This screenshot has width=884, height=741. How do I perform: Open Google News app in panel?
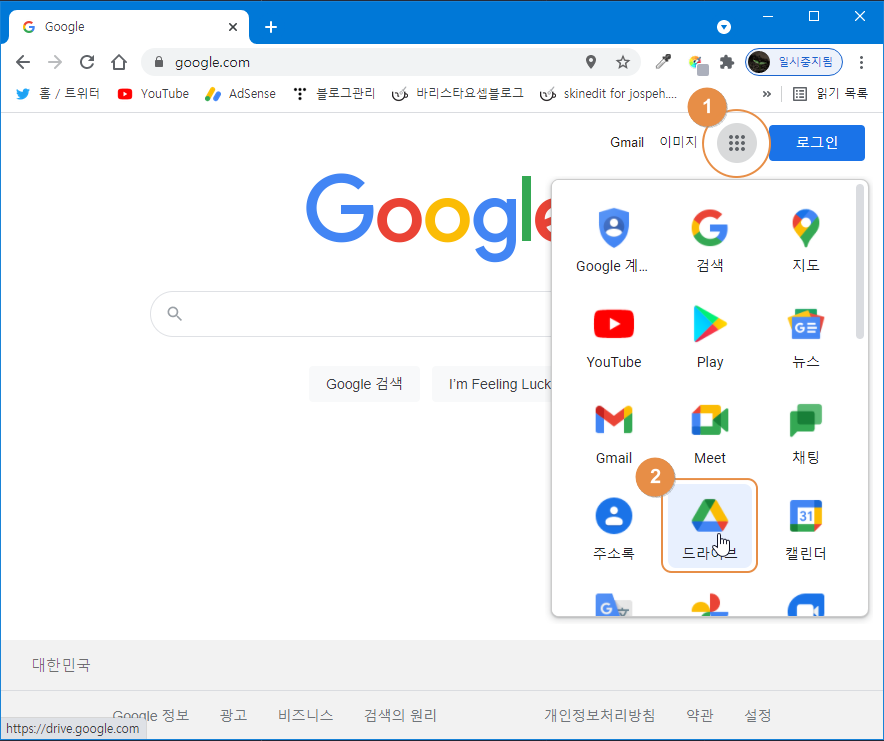pos(805,337)
